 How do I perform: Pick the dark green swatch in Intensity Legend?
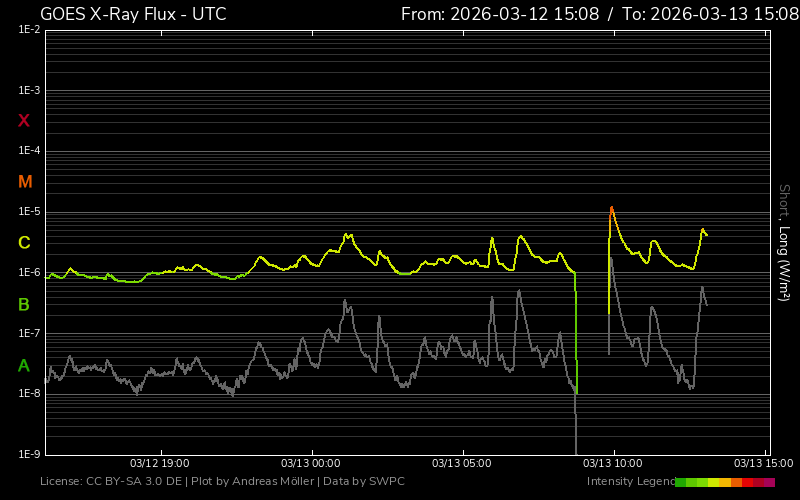coord(681,482)
